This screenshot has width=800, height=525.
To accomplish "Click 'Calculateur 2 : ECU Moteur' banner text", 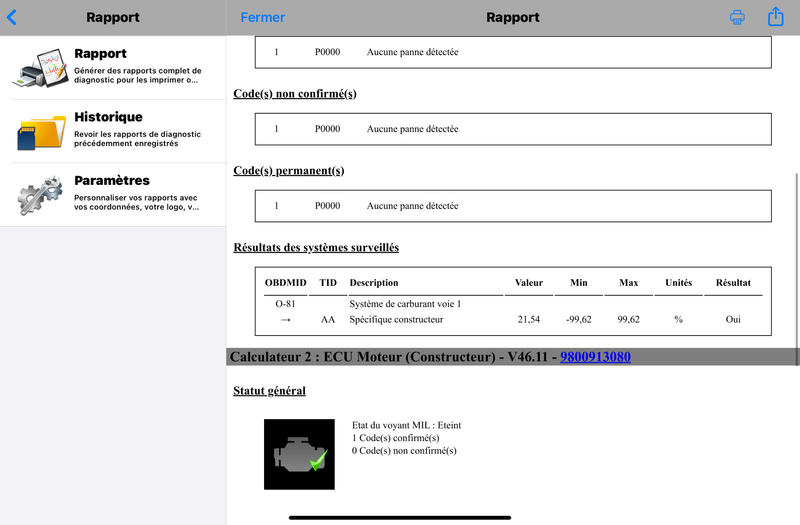I will point(363,357).
